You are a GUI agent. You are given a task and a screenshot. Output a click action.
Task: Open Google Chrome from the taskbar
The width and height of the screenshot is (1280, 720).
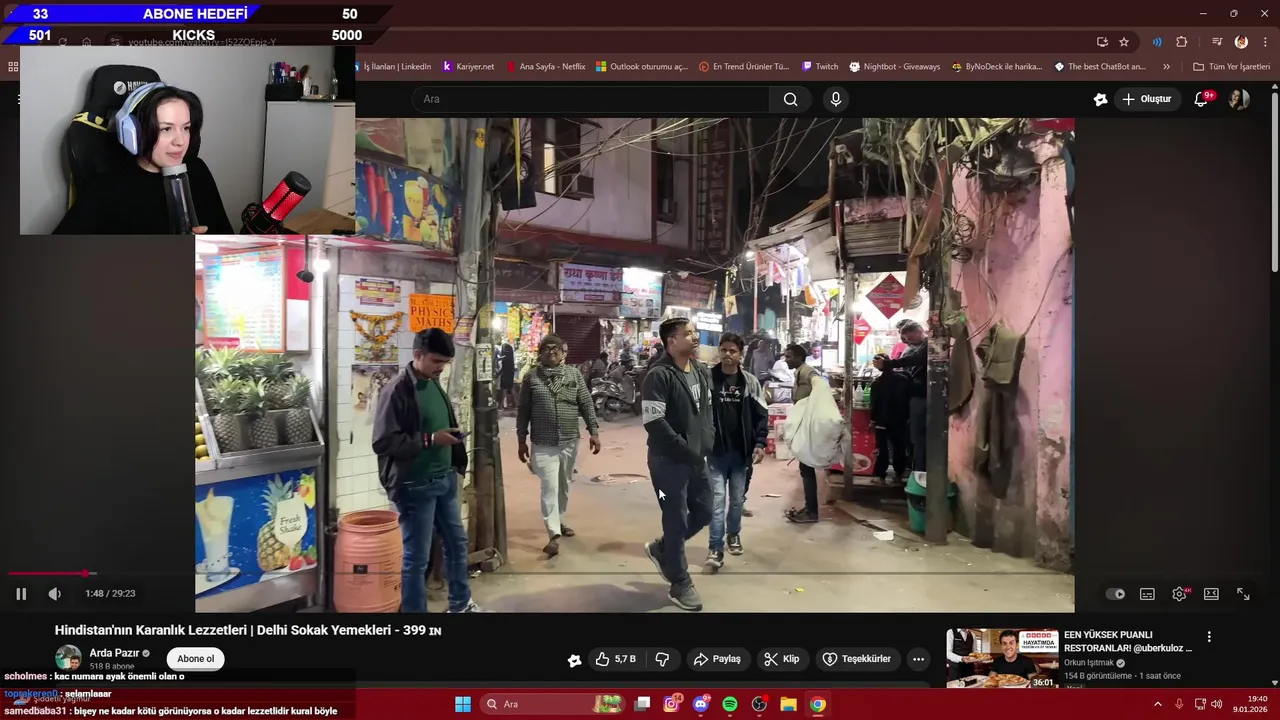(x=818, y=704)
